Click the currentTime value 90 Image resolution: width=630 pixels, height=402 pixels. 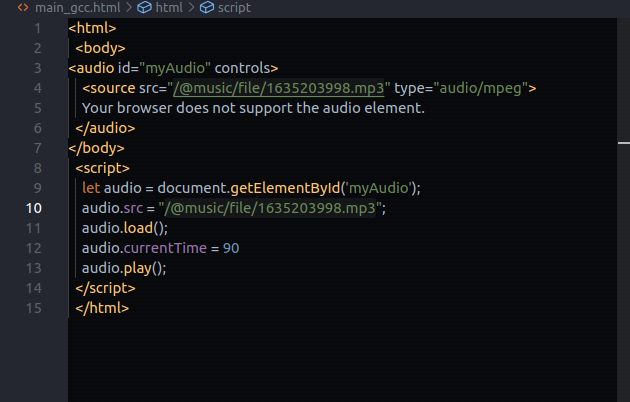point(231,248)
